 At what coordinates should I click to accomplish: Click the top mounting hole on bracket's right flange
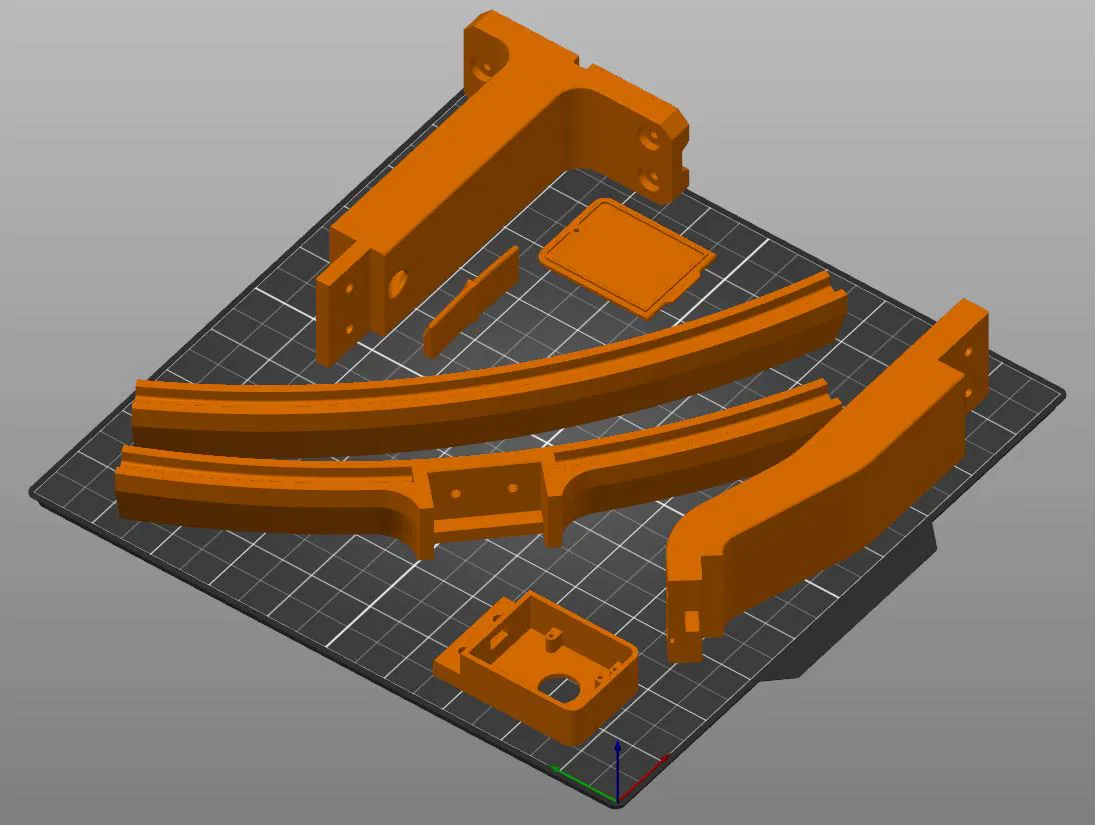[654, 140]
